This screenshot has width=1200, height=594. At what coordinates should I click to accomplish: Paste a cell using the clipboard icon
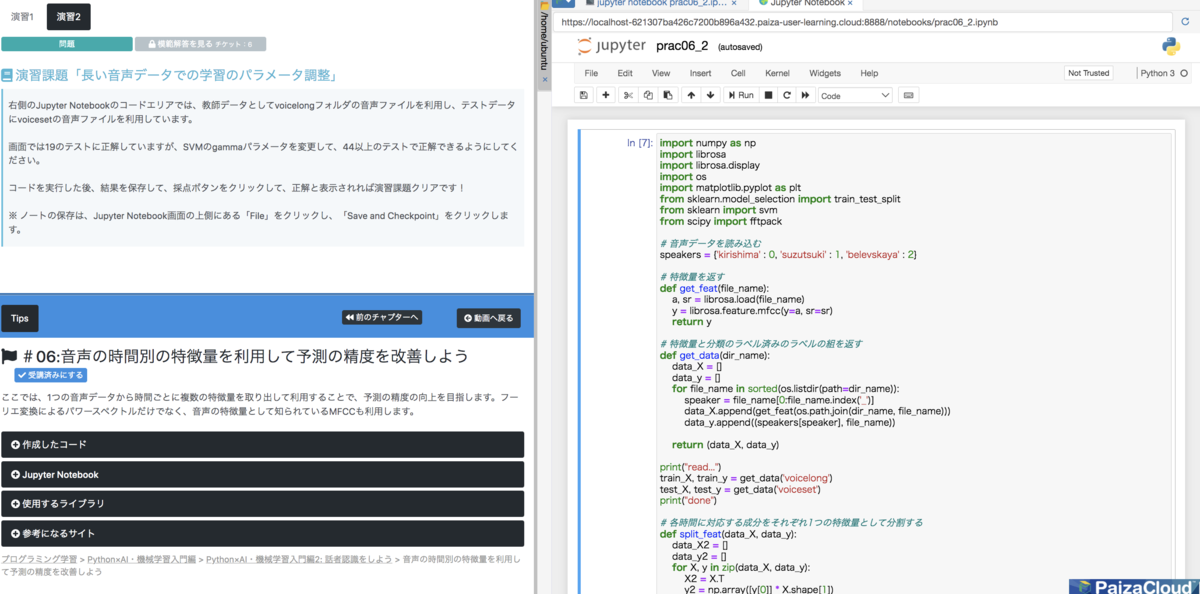668,95
